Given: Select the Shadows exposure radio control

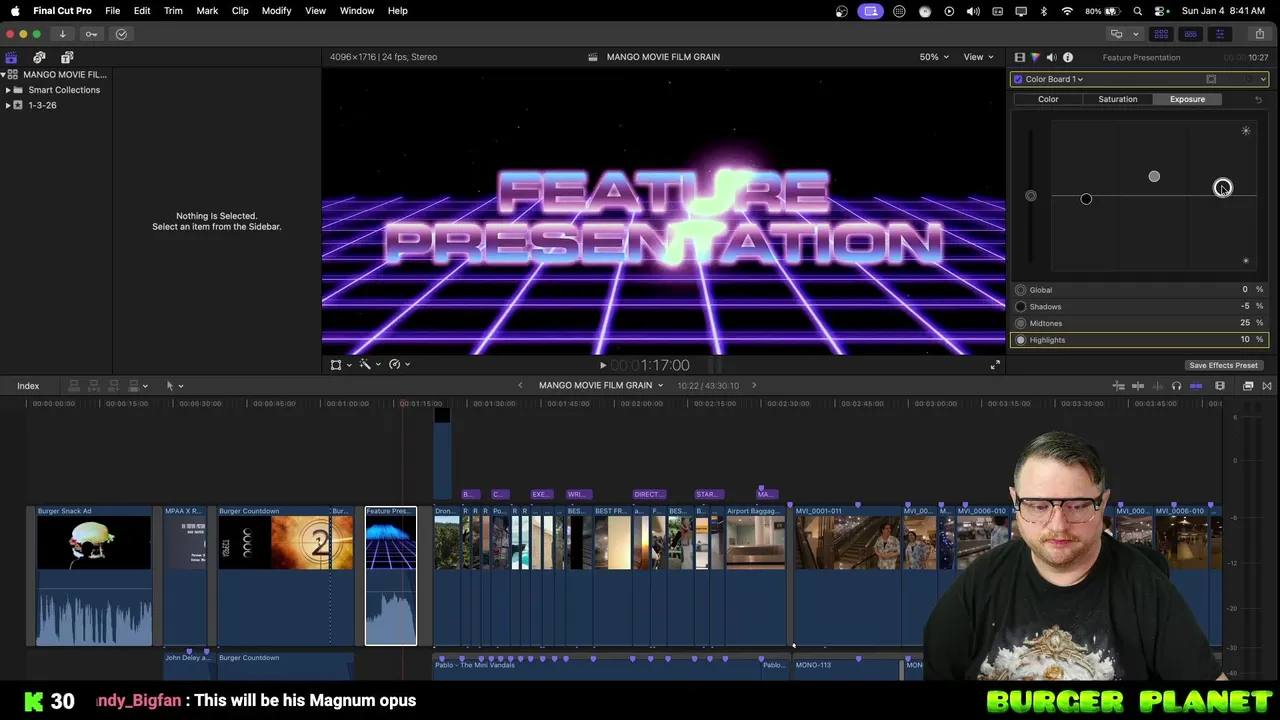Looking at the screenshot, I should tap(1020, 307).
